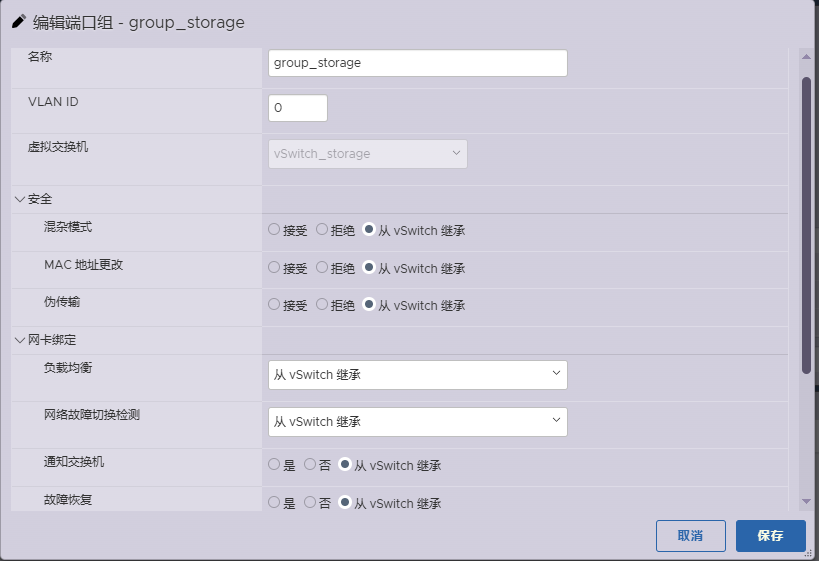
Task: Collapse the 网卡绑定 section chevron
Action: [x=20, y=341]
